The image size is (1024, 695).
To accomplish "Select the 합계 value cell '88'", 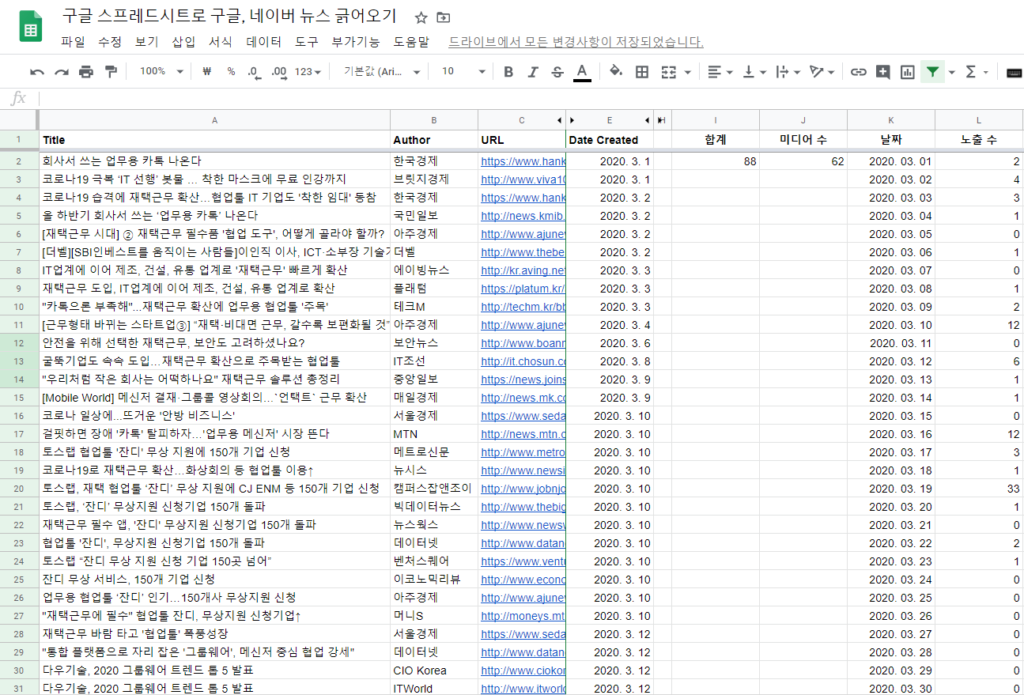I will point(715,161).
